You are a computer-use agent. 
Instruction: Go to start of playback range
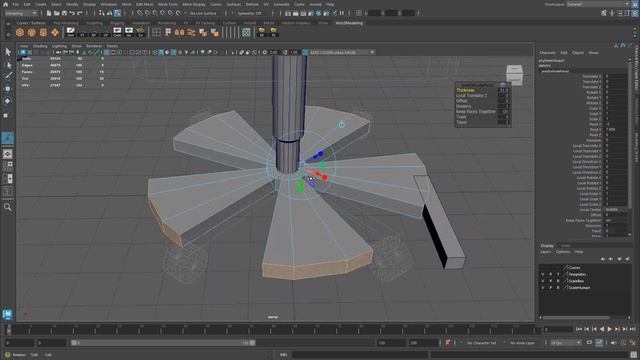pos(579,329)
